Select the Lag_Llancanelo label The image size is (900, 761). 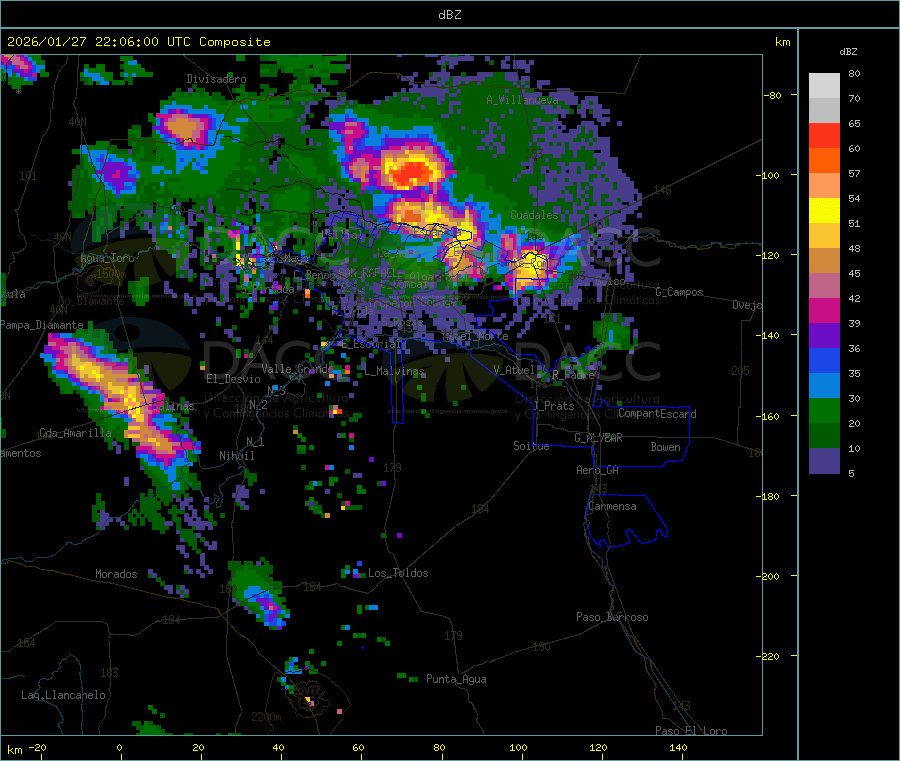[64, 694]
